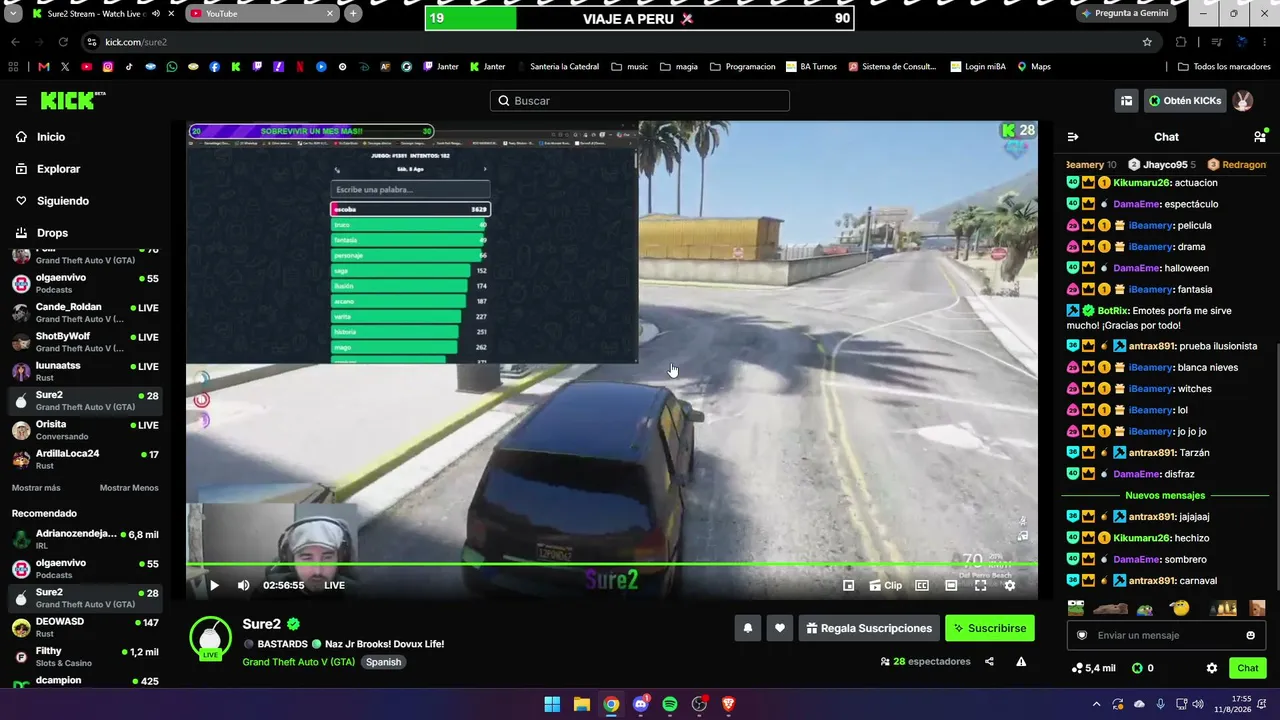Select the Spanish language tag
Image resolution: width=1280 pixels, height=720 pixels.
[x=383, y=662]
